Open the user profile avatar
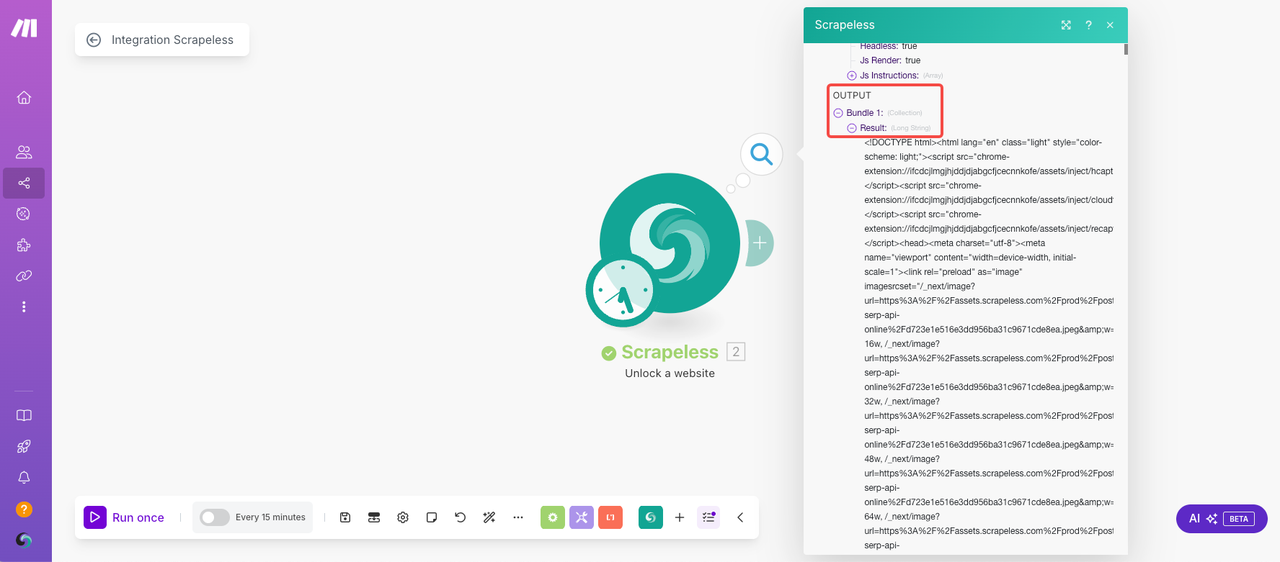Image resolution: width=1280 pixels, height=562 pixels. tap(24, 540)
